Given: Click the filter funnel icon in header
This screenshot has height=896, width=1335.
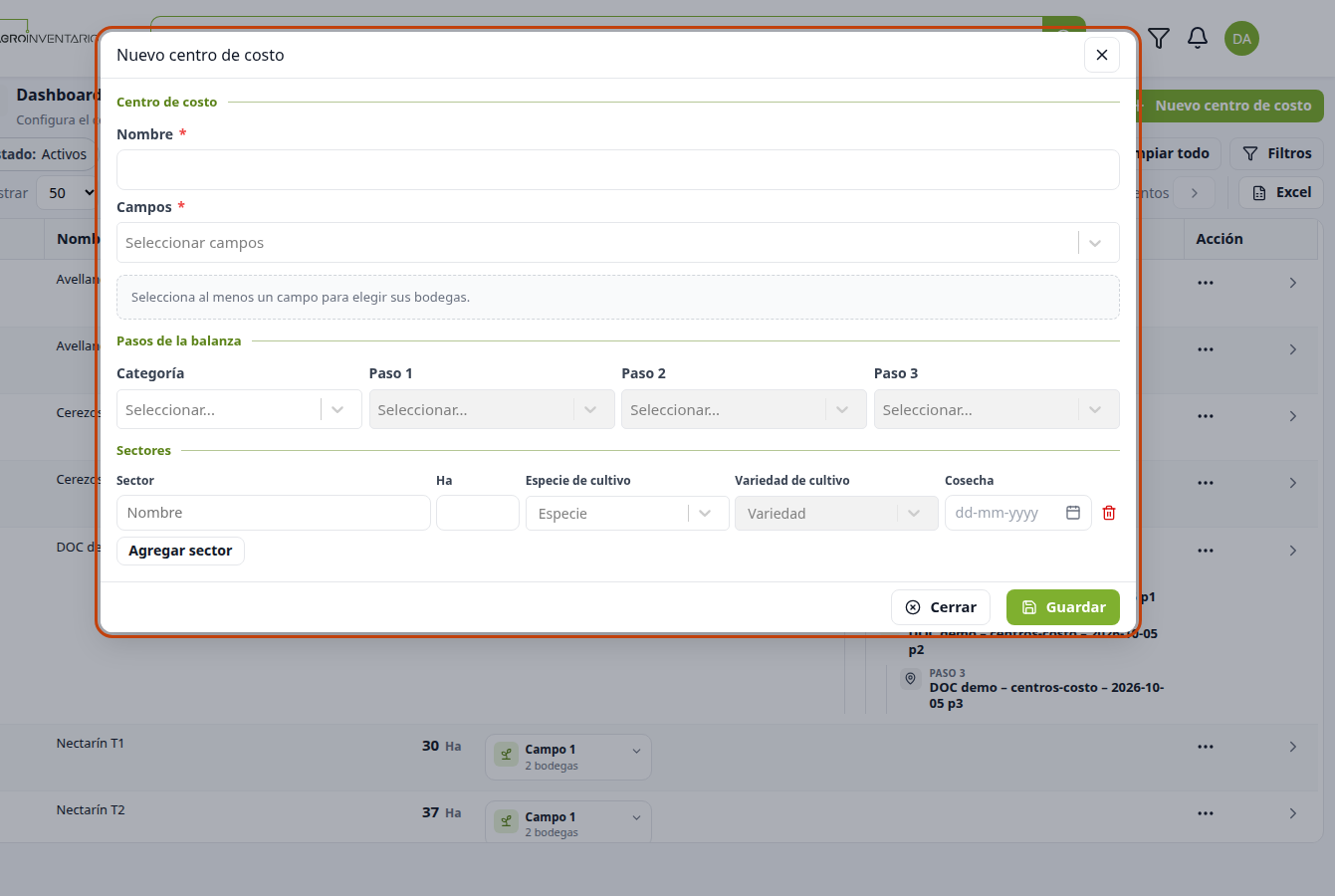Looking at the screenshot, I should click(1159, 38).
